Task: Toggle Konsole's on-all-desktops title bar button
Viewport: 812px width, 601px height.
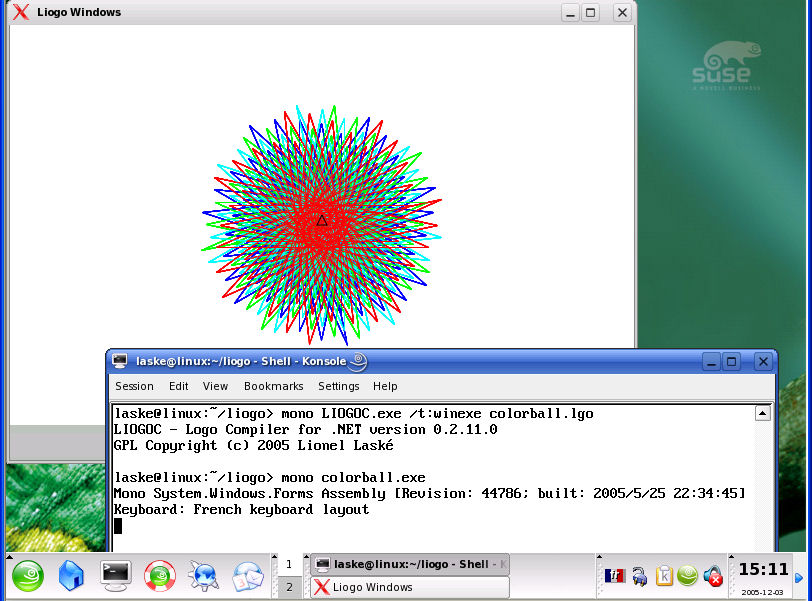Action: [358, 361]
